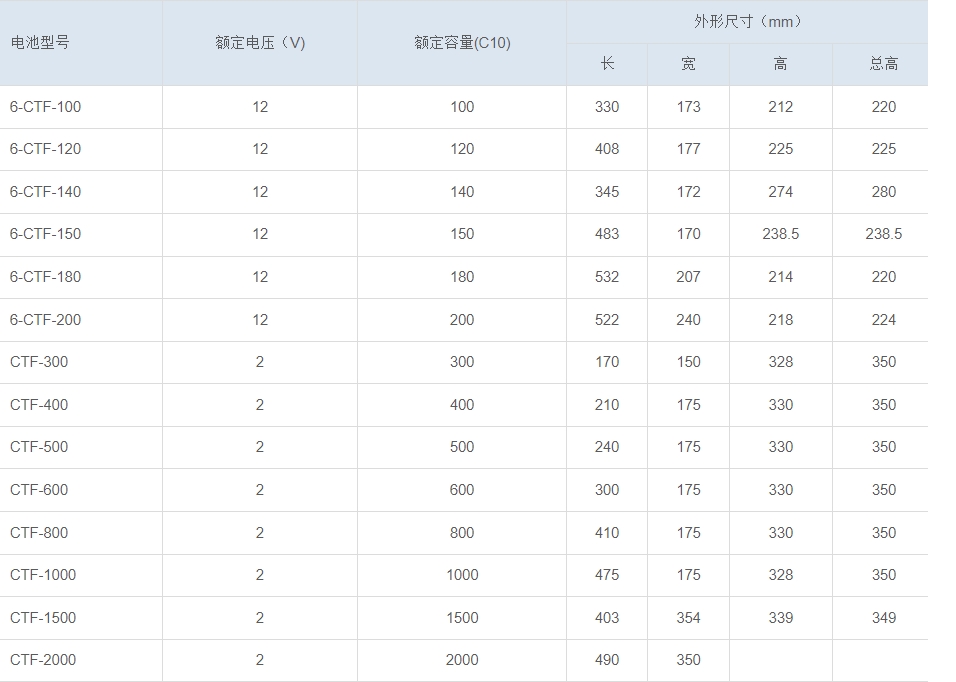956x682 pixels.
Task: Click total height 224 in 6-CTF-200 row
Action: coord(883,320)
